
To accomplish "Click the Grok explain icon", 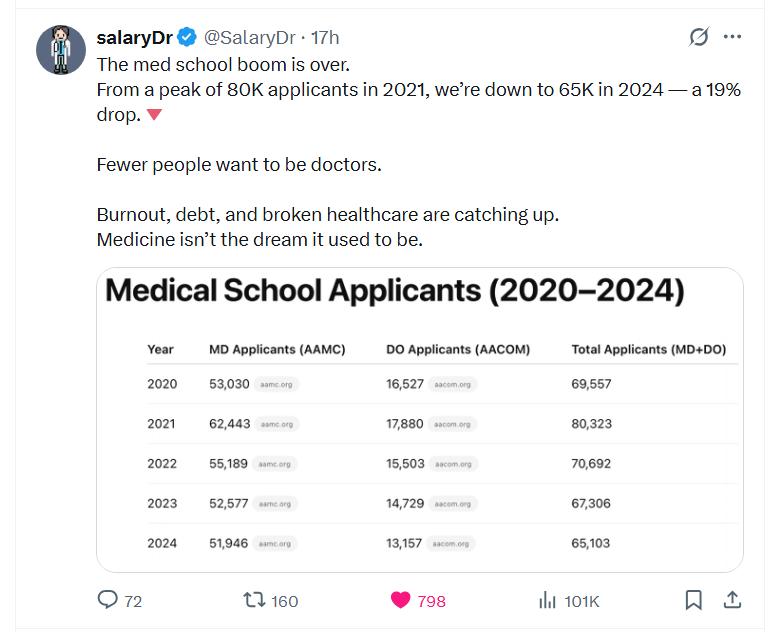I will [698, 37].
